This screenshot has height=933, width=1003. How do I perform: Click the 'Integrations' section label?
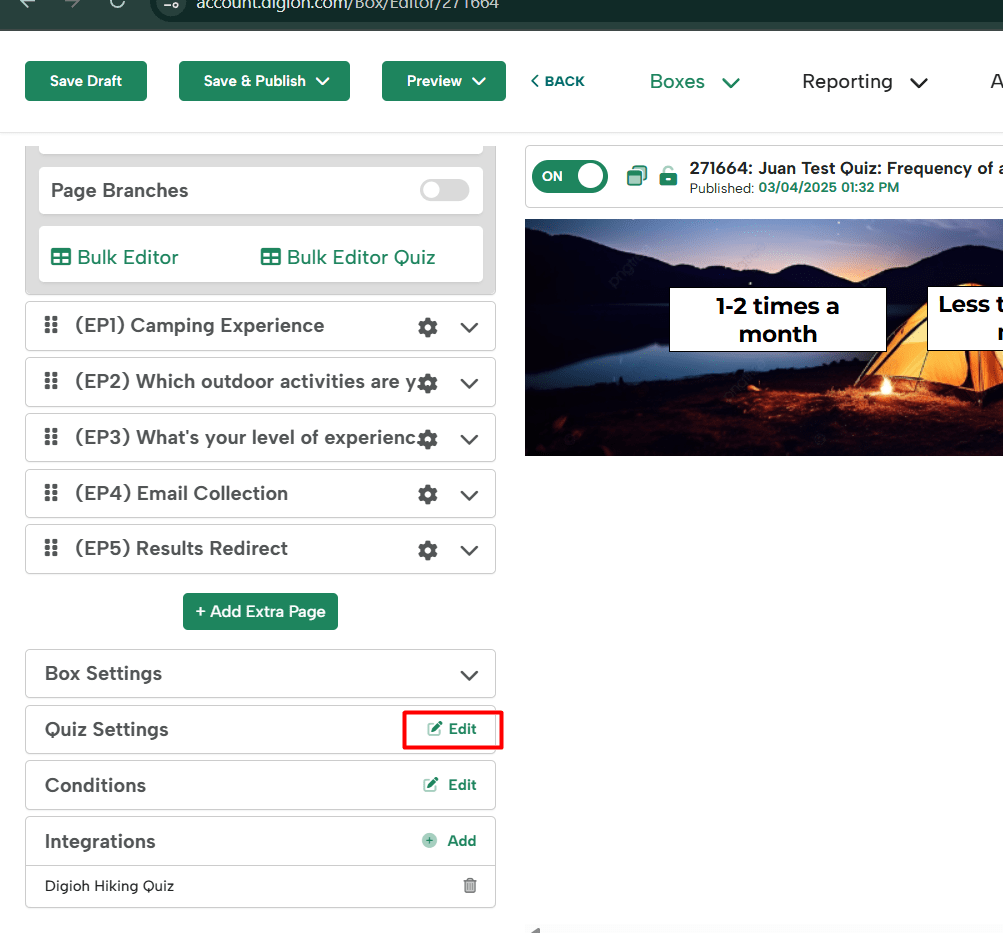click(100, 842)
